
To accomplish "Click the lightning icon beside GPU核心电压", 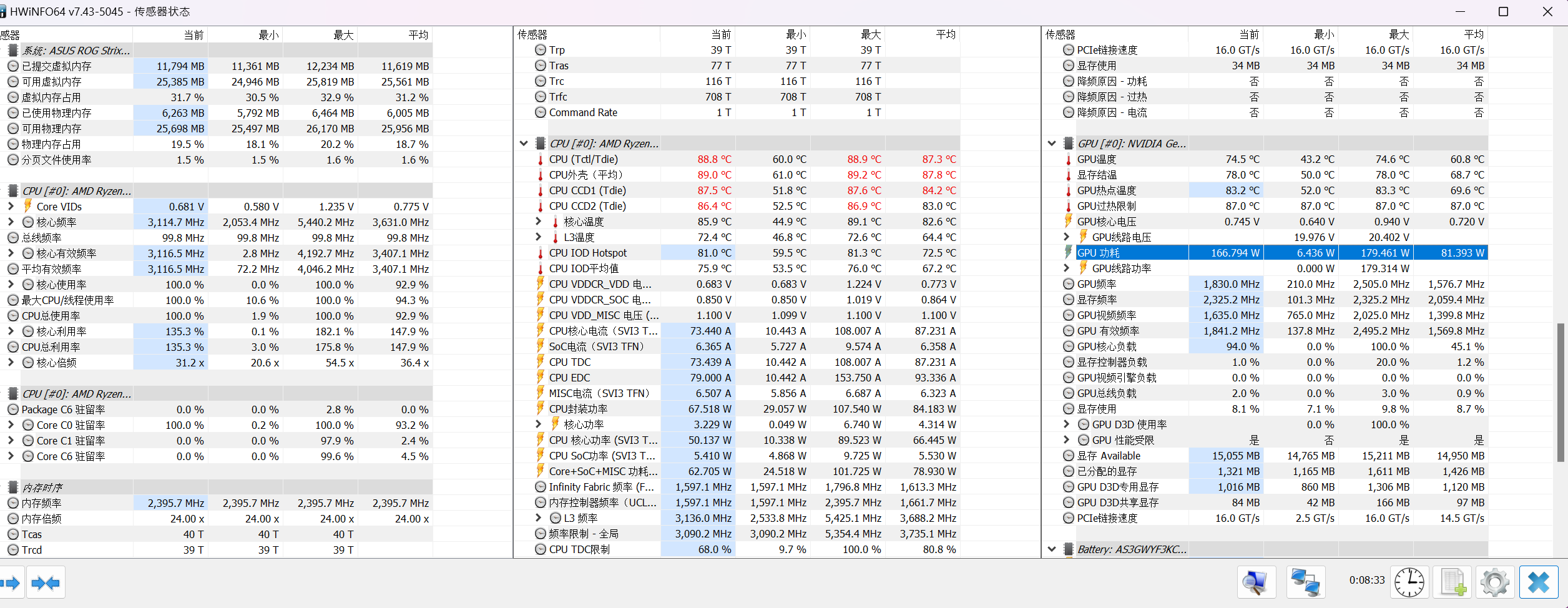I will [1069, 221].
